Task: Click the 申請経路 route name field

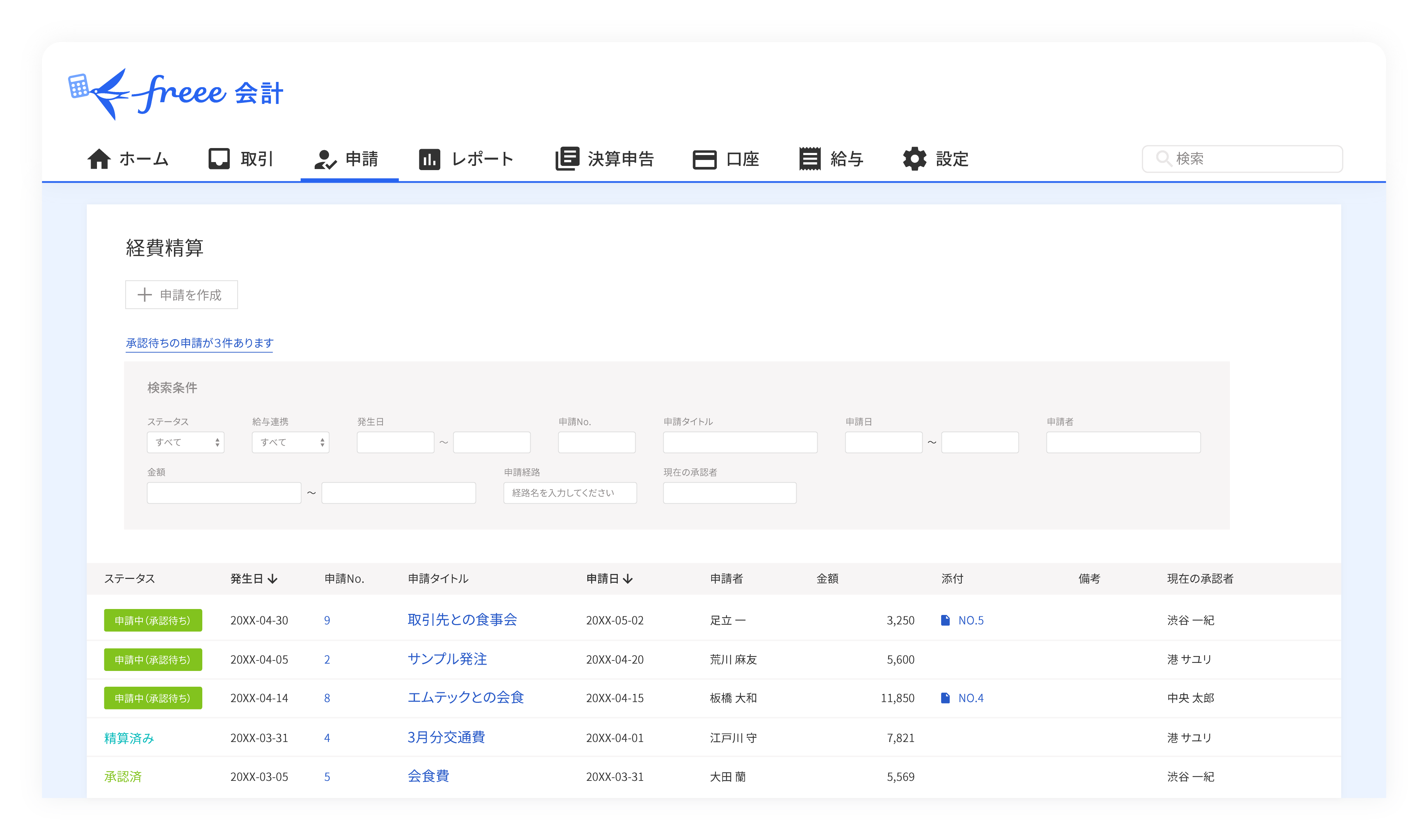Action: click(569, 492)
